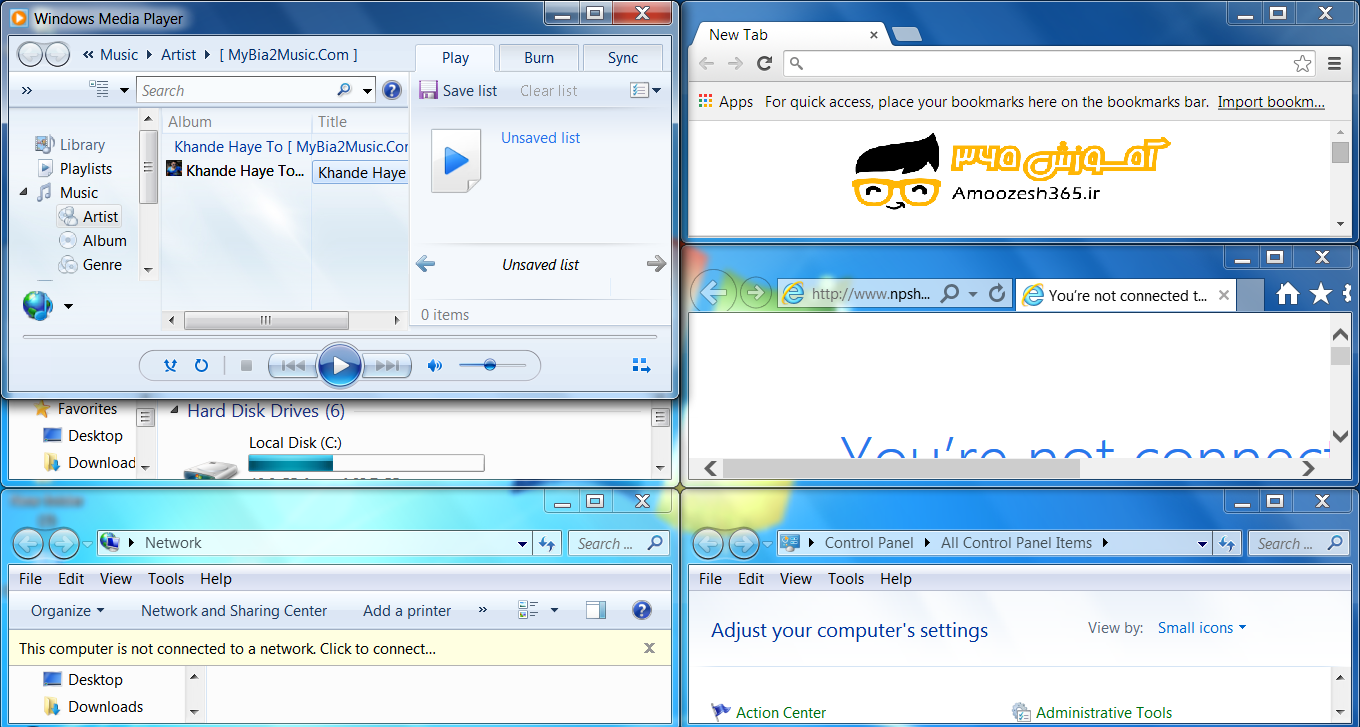This screenshot has height=727, width=1360.
Task: Click the Music breadcrumb in Media Player
Action: (x=119, y=55)
